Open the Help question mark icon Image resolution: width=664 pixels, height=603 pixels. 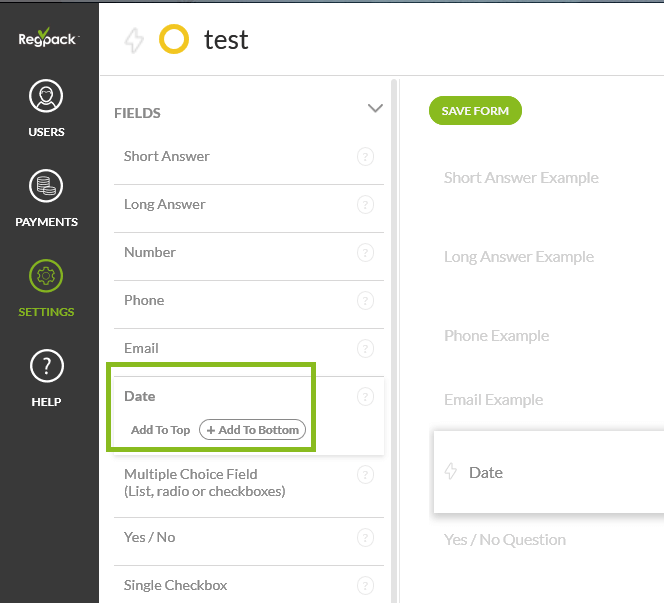[x=46, y=367]
